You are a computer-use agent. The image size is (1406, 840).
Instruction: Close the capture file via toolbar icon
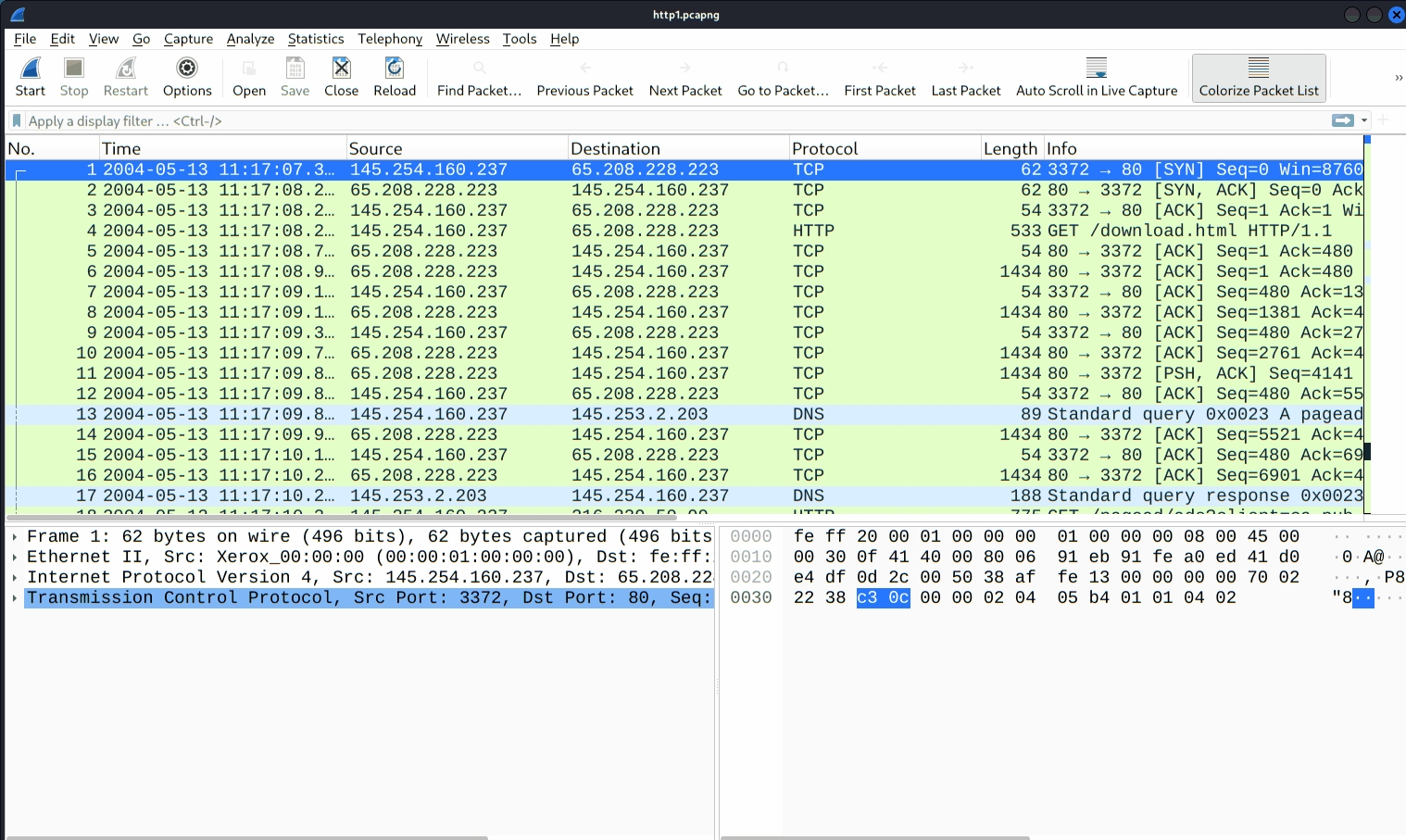[341, 69]
